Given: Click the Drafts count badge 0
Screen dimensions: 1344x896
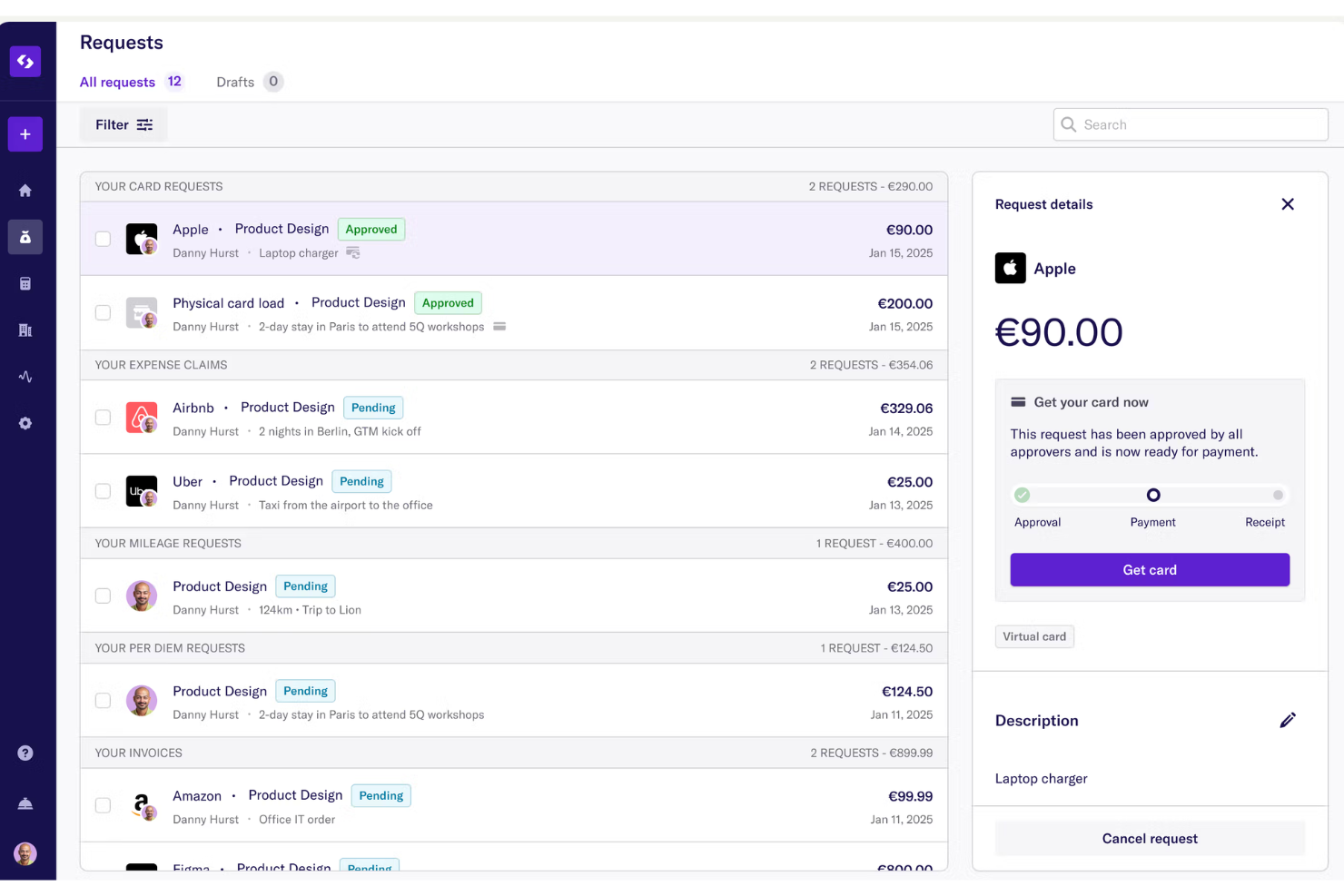Looking at the screenshot, I should pyautogui.click(x=273, y=82).
